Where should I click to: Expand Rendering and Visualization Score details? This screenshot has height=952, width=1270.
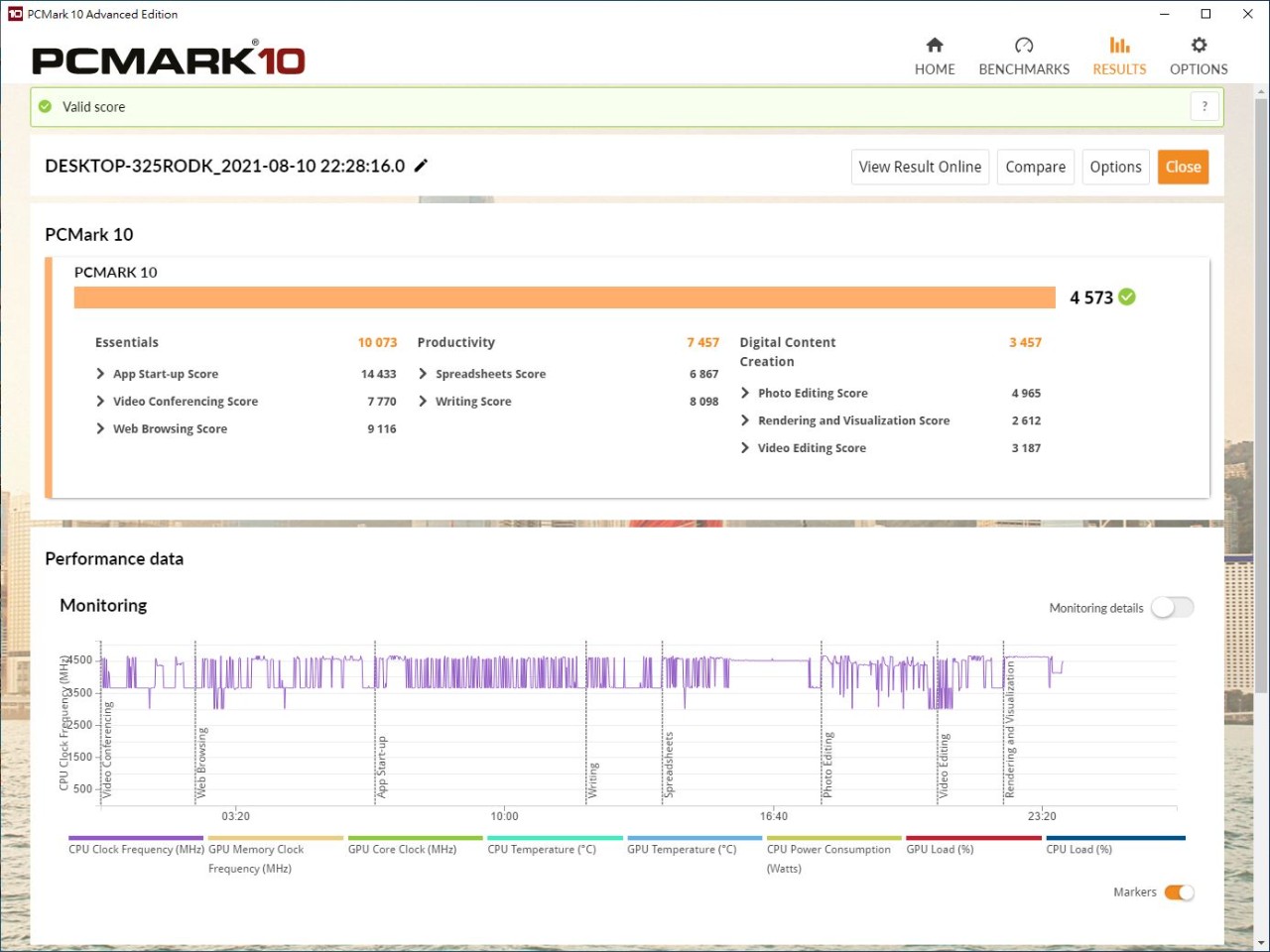(745, 420)
